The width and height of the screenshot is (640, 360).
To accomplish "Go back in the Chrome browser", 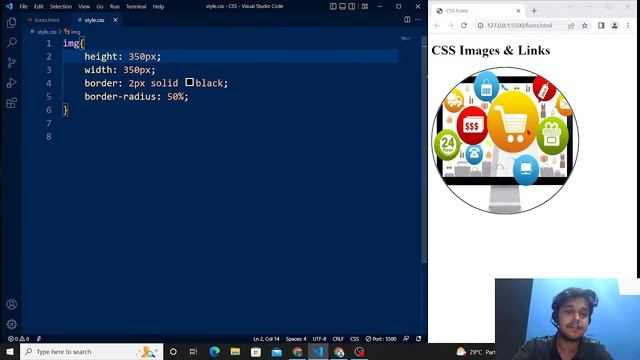I will 437,25.
